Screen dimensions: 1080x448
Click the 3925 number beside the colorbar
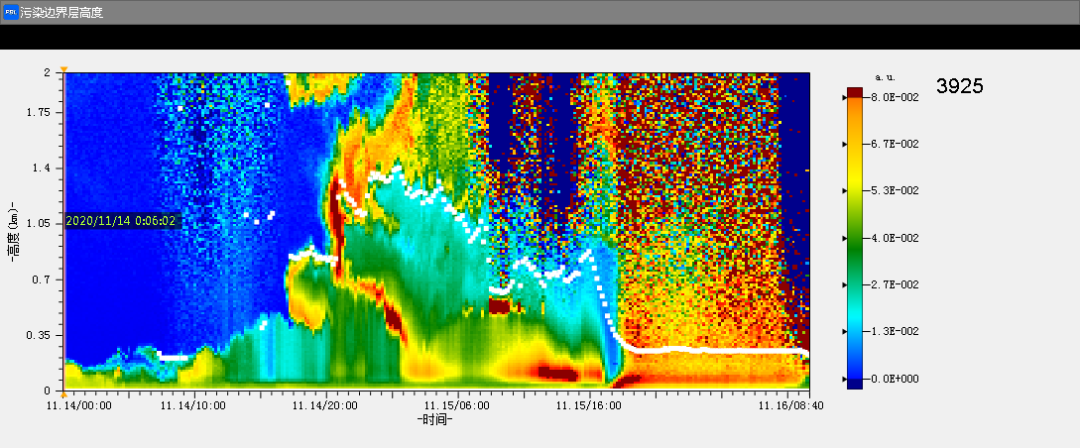coord(959,87)
